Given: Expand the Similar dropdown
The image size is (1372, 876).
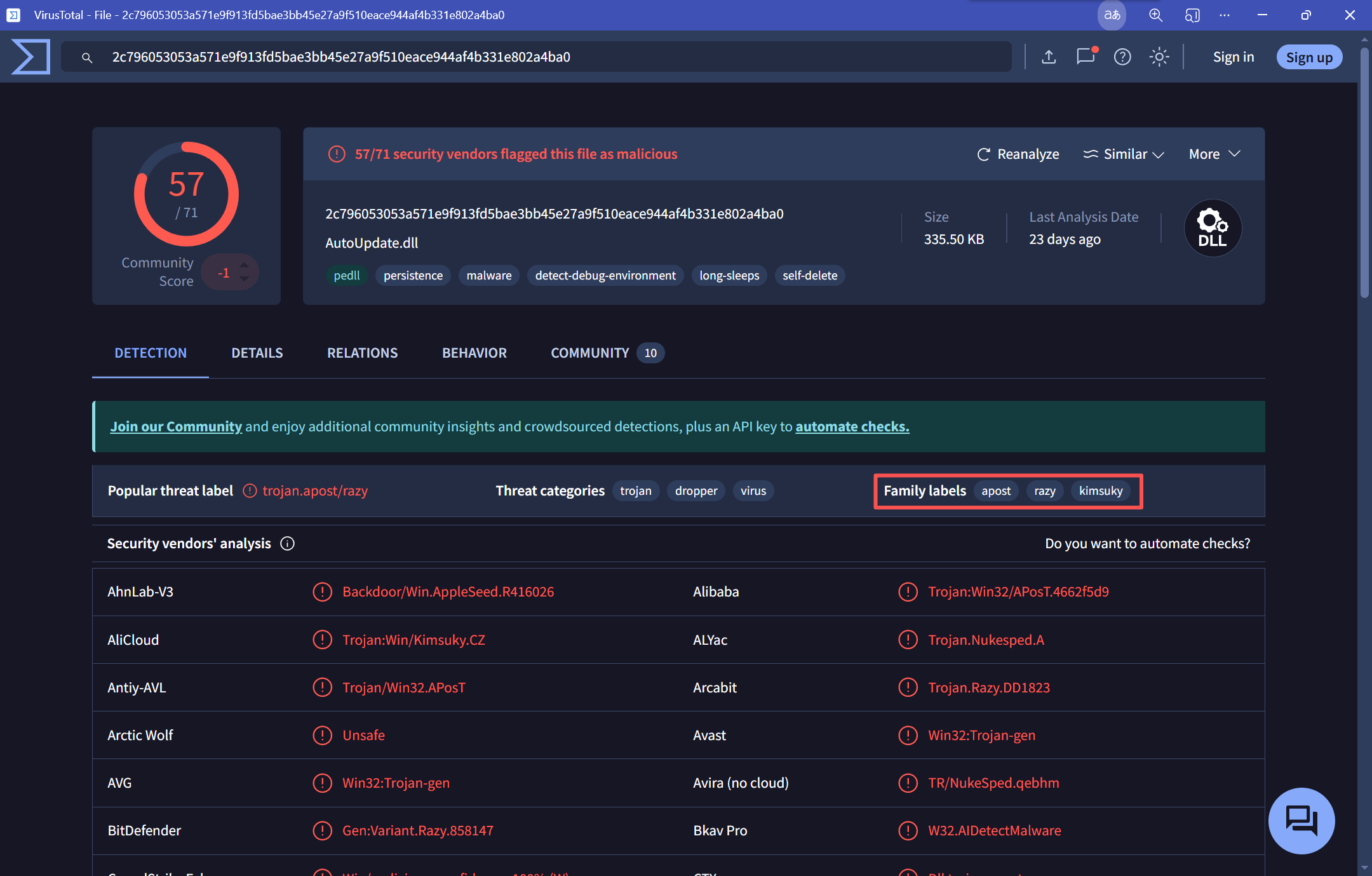Looking at the screenshot, I should point(1124,154).
